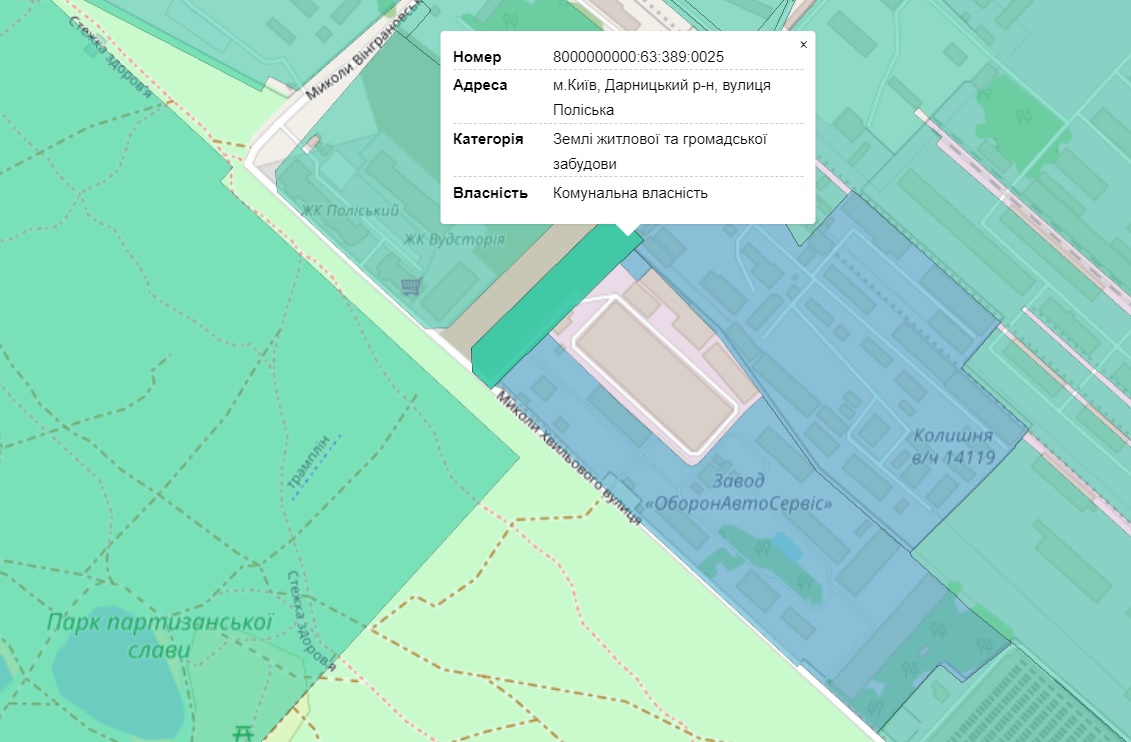The width and height of the screenshot is (1131, 742).
Task: Click the tree icons in the top-right green area
Action: (1025, 116)
